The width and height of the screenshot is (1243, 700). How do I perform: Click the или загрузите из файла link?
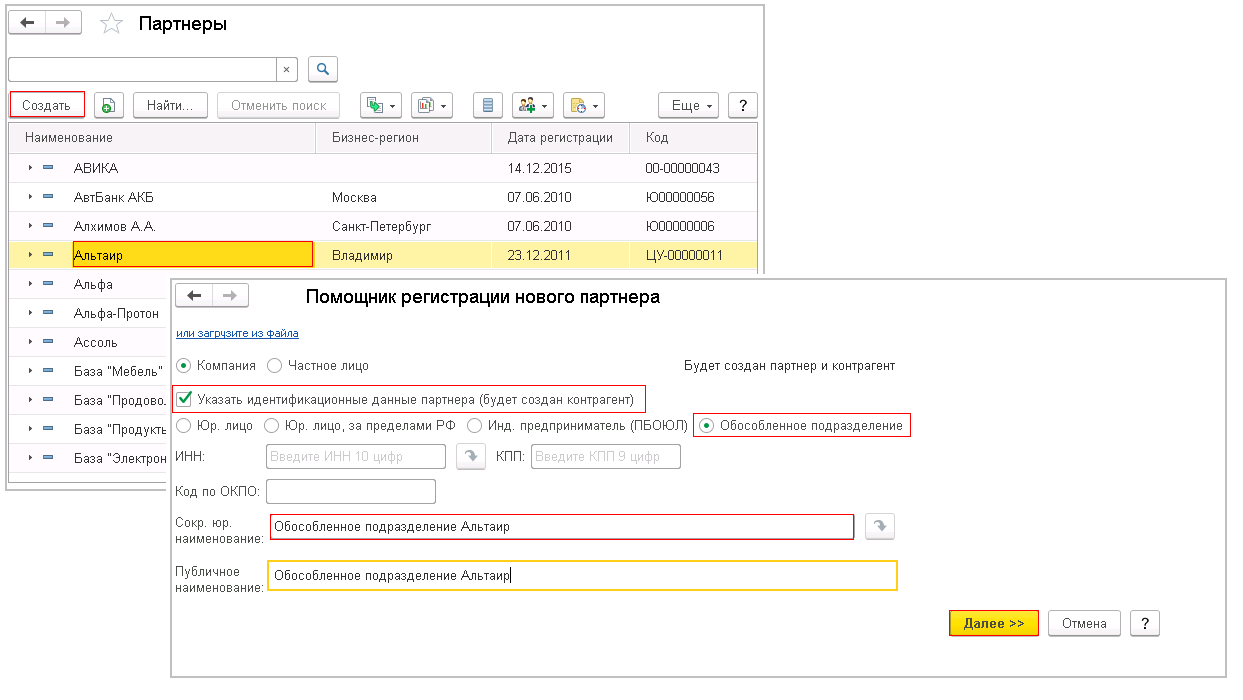(x=237, y=333)
